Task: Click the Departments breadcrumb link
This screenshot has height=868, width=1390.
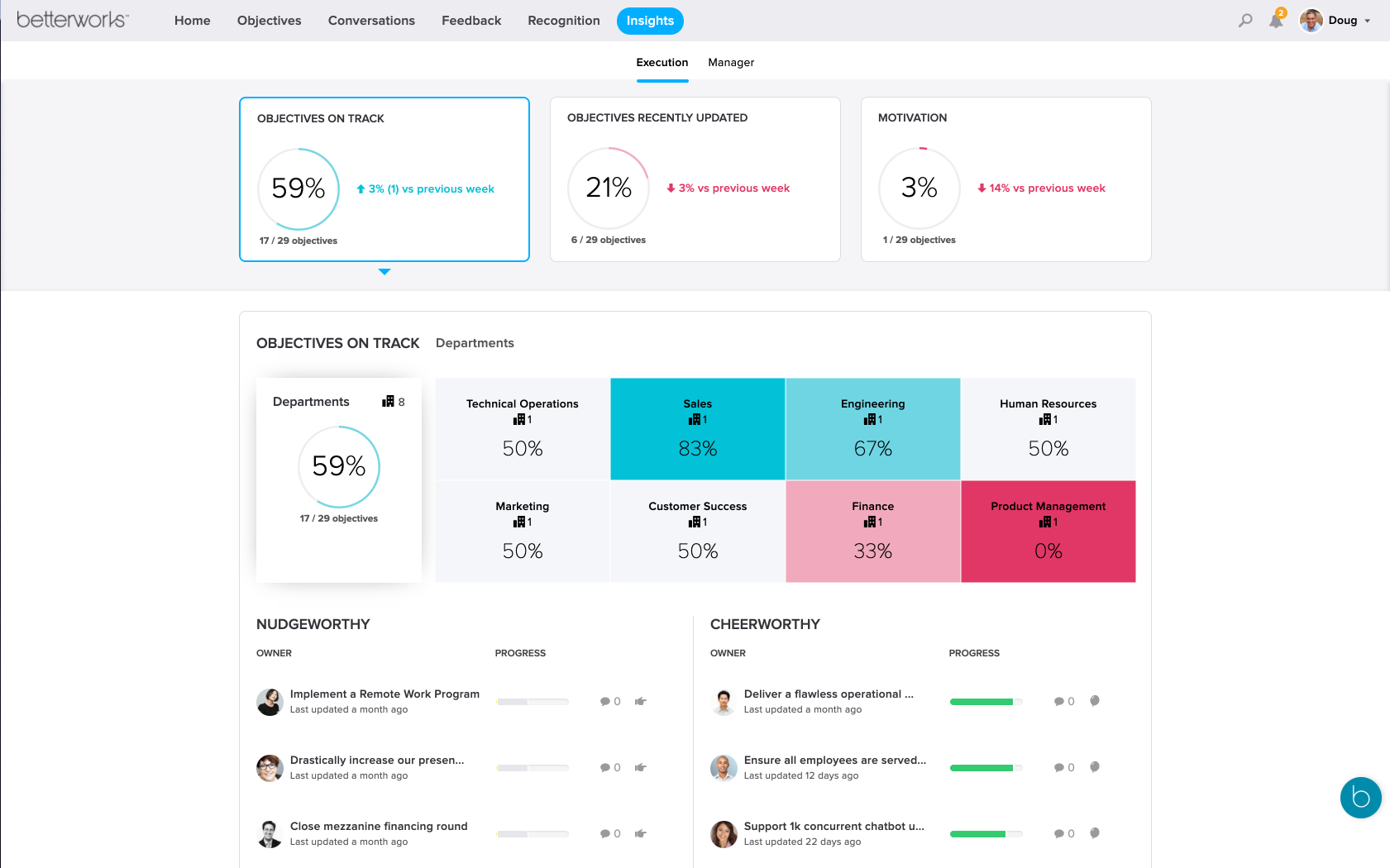Action: click(475, 343)
